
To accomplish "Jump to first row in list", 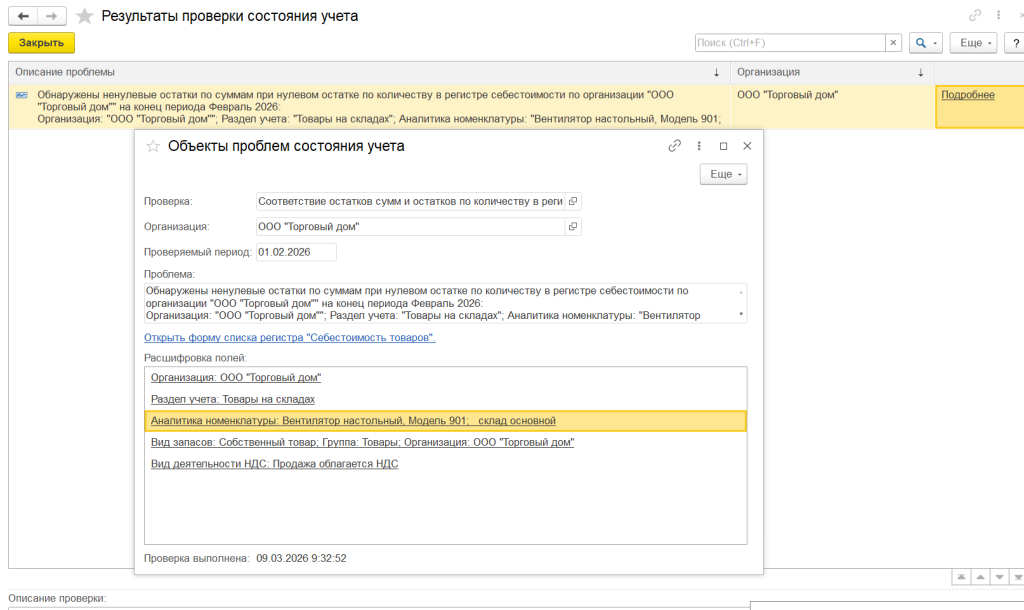I will (x=960, y=577).
